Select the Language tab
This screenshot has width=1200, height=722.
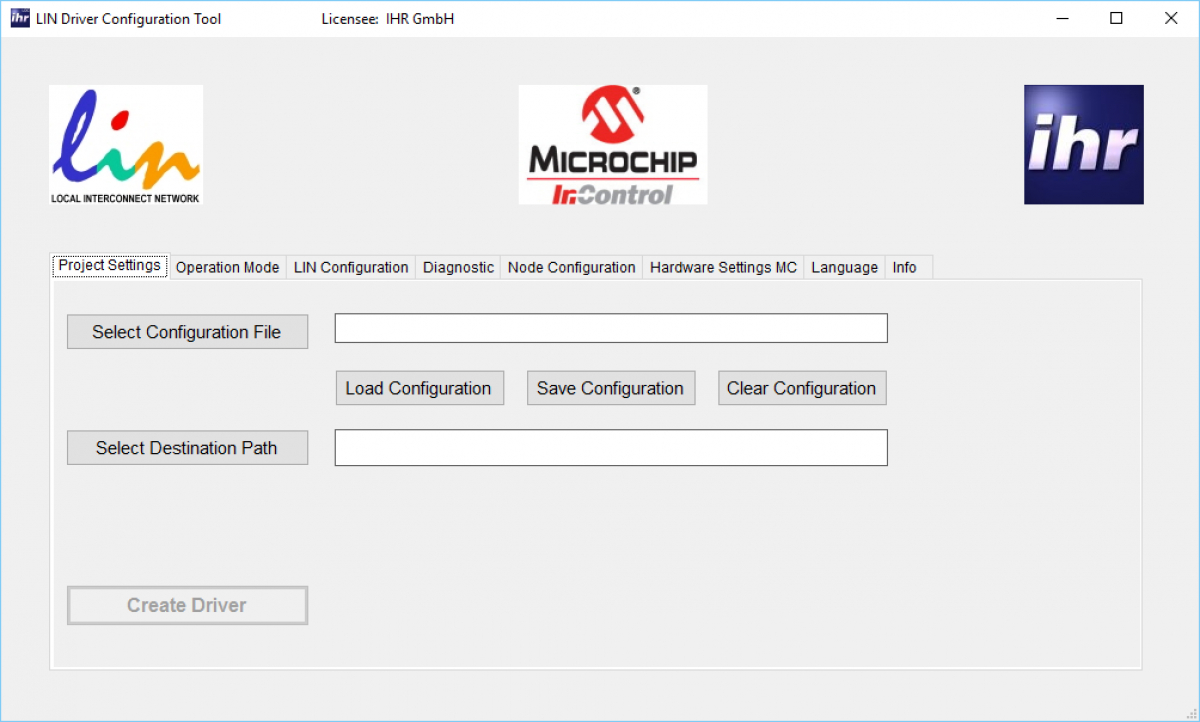point(844,267)
